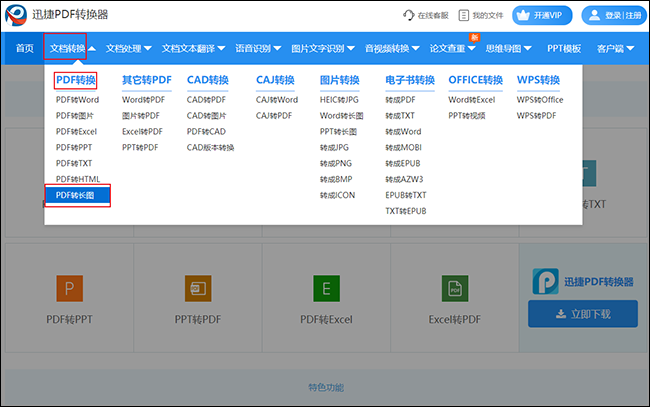Expand the 论文查重 dropdown

point(453,48)
